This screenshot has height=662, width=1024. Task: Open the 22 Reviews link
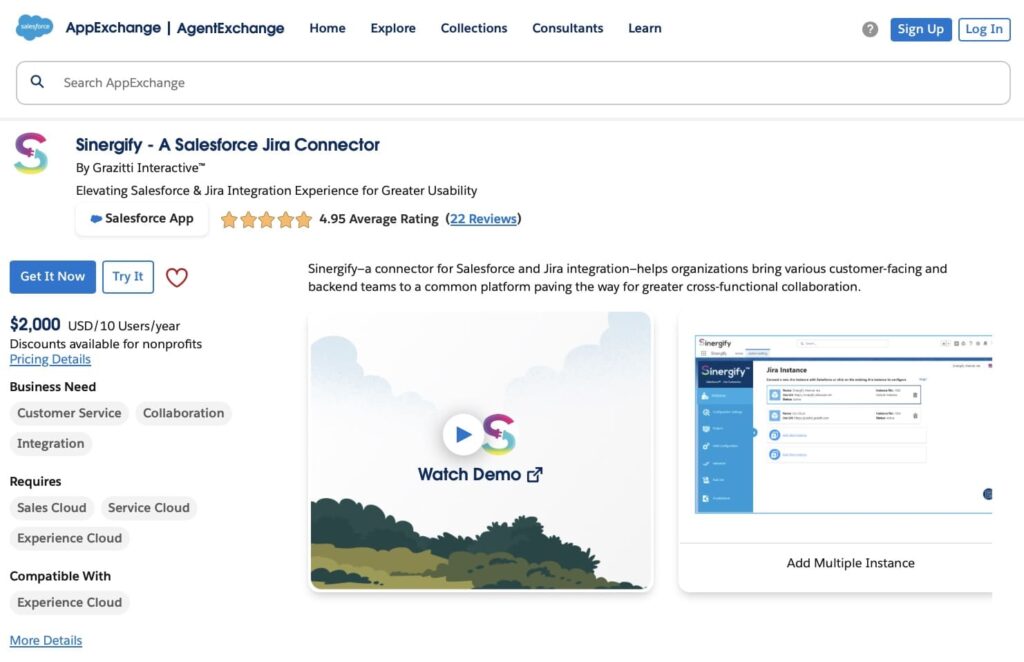[483, 219]
